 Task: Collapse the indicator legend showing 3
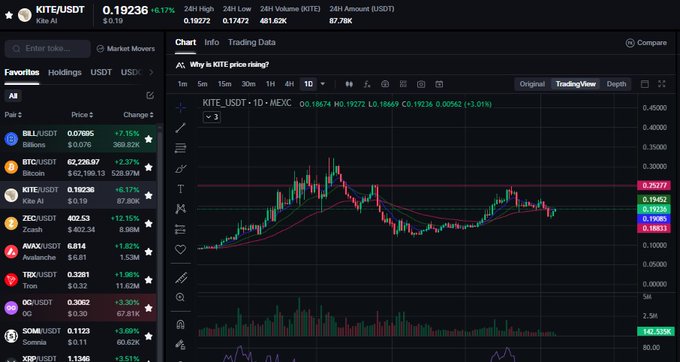[x=212, y=117]
